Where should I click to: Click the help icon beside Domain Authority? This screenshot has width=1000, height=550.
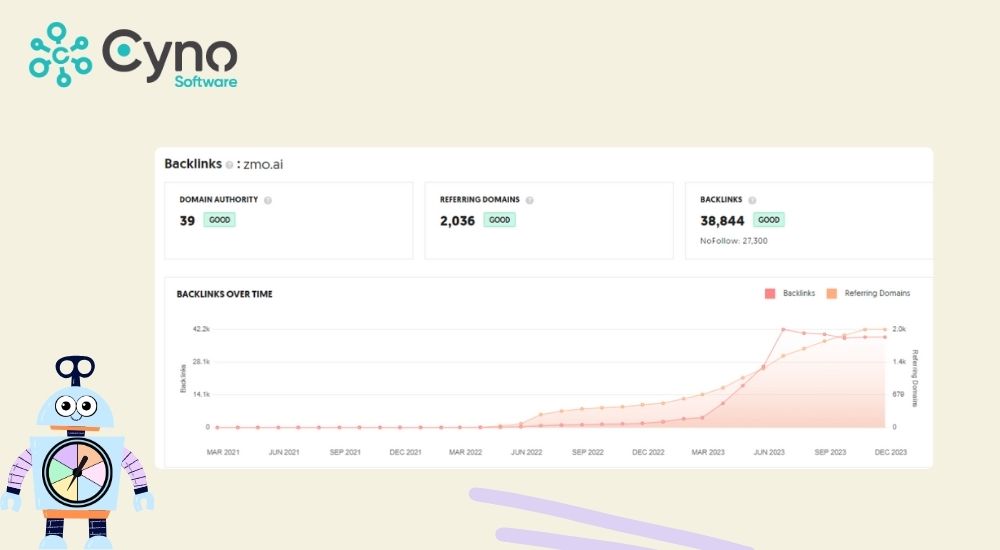[x=268, y=200]
